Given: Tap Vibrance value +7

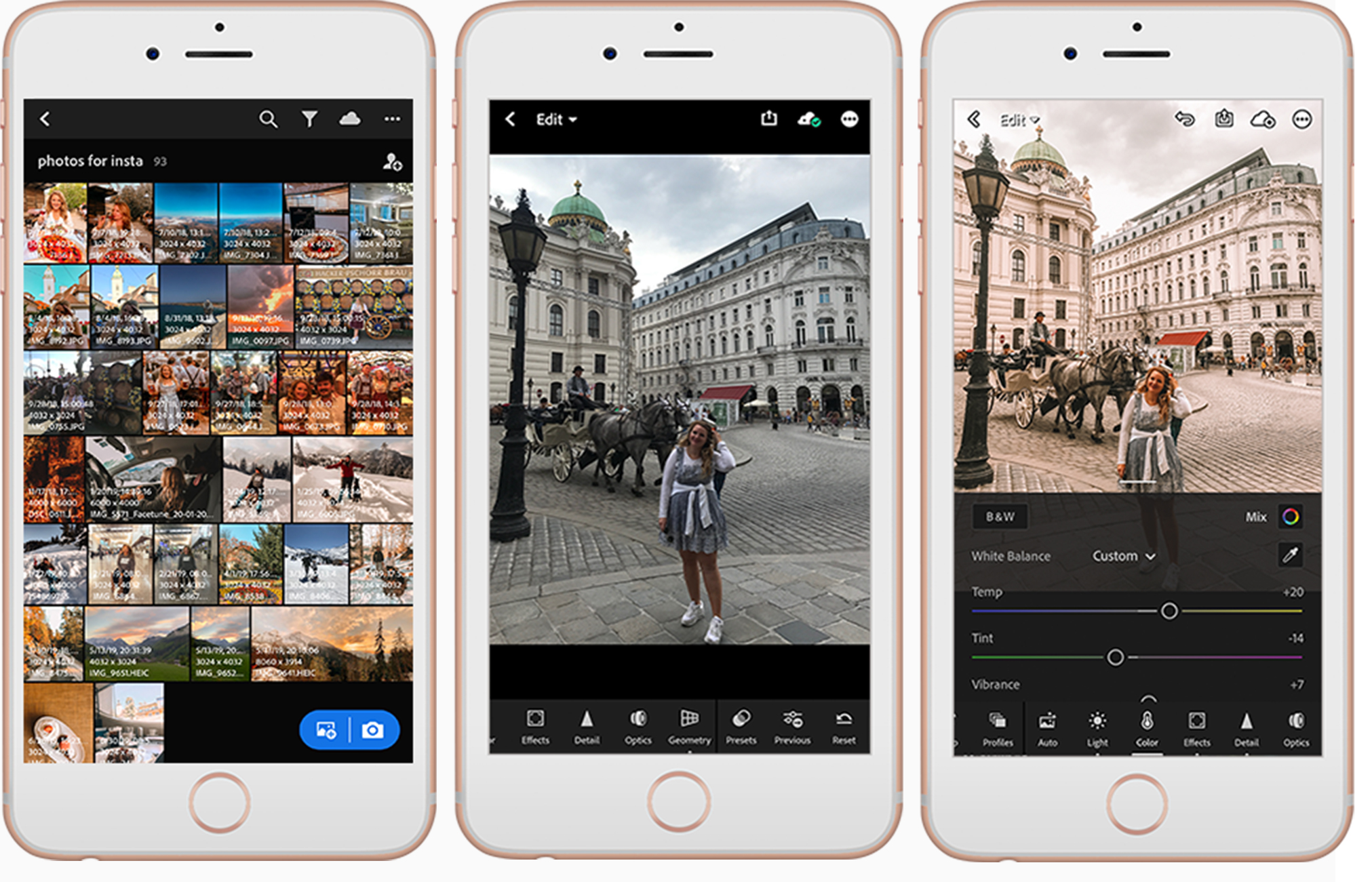Looking at the screenshot, I should click(x=1297, y=685).
